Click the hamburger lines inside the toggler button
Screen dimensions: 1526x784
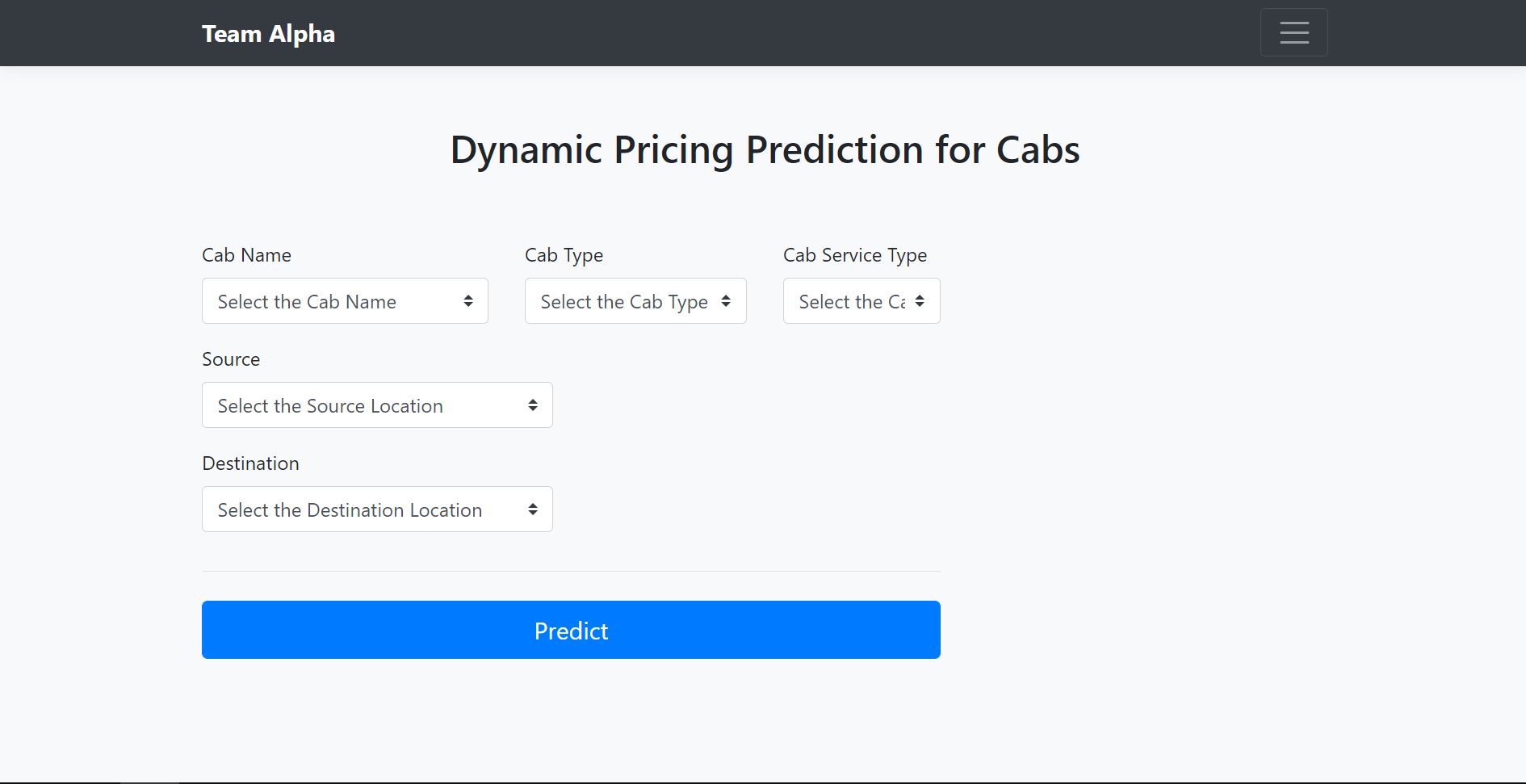point(1293,32)
